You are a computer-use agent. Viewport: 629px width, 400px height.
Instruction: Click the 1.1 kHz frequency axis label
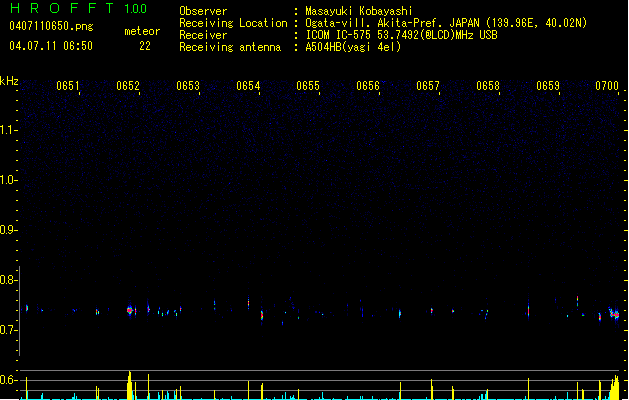pyautogui.click(x=8, y=130)
